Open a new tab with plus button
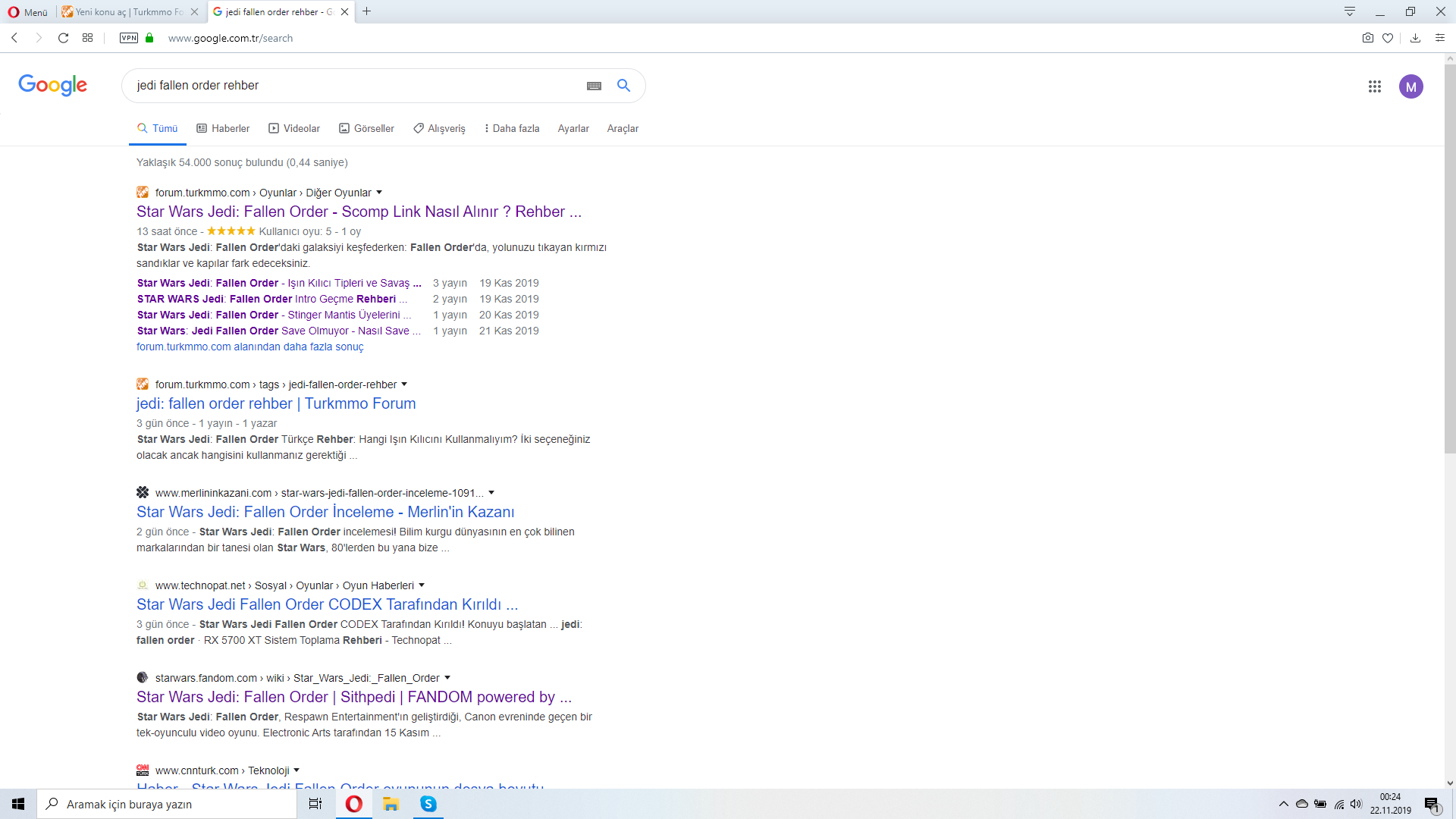The width and height of the screenshot is (1456, 819). (367, 11)
